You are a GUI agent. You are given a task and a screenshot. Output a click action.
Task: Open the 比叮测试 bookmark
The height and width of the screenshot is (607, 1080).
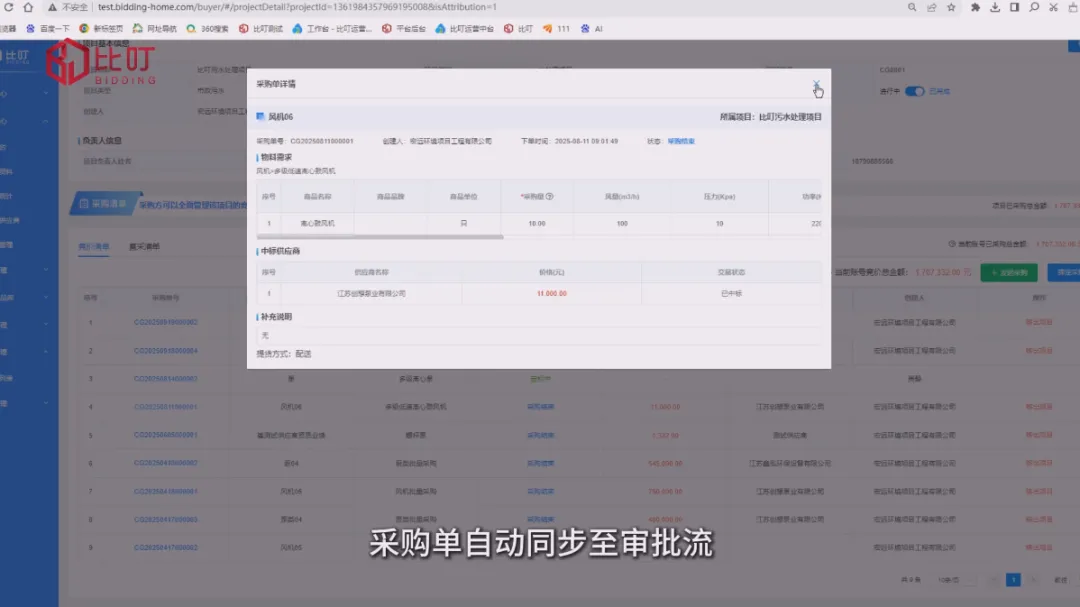261,29
